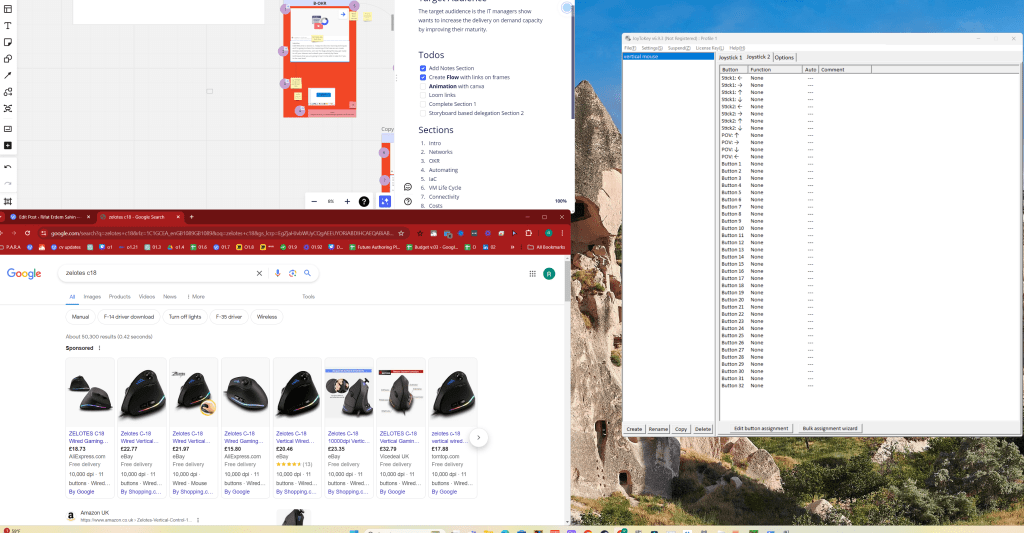The image size is (1024, 533).
Task: Redo action on whiteboard
Action: [8, 184]
